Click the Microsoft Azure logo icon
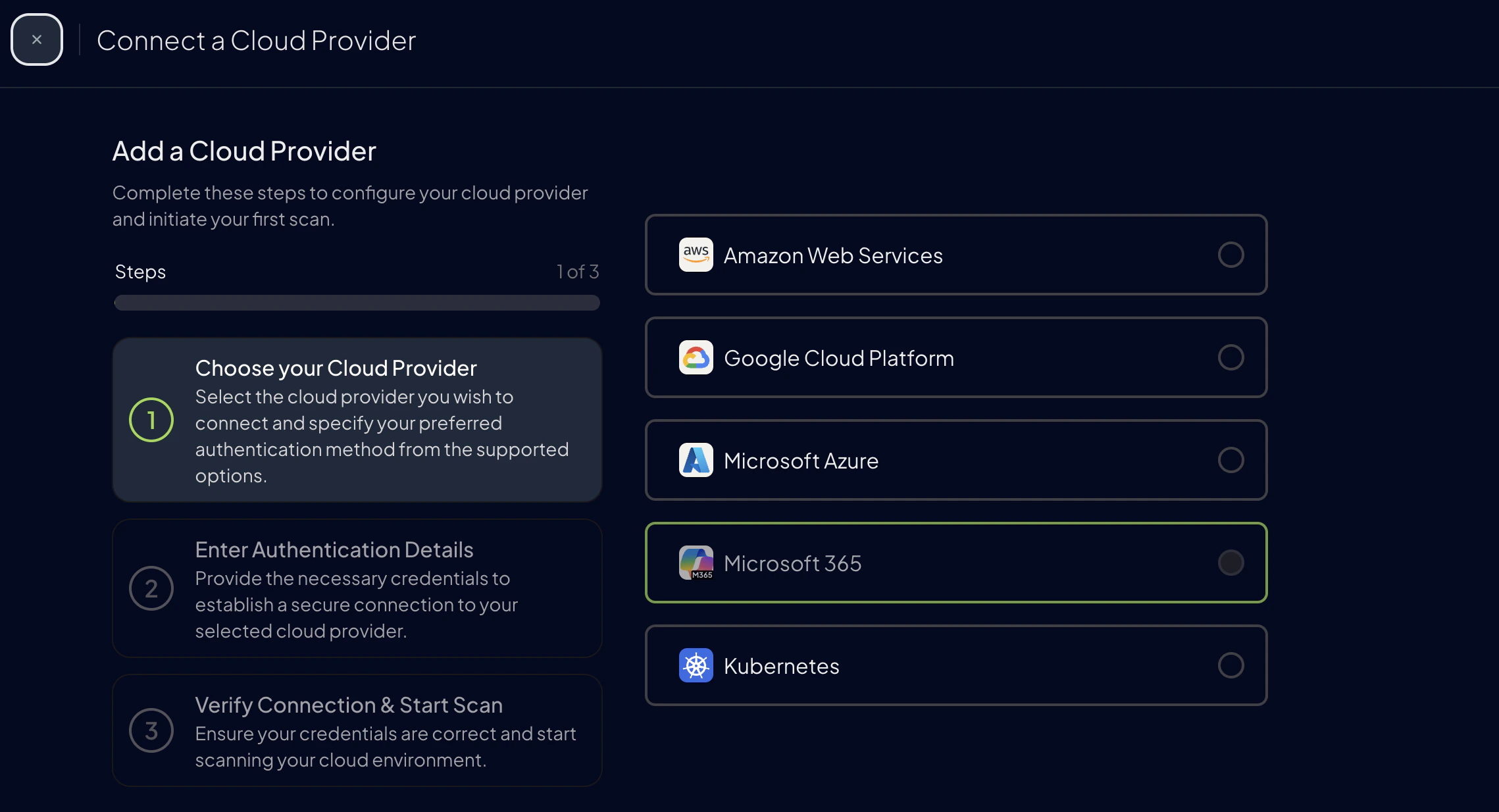Screen dimensions: 1499x812 click(695, 460)
